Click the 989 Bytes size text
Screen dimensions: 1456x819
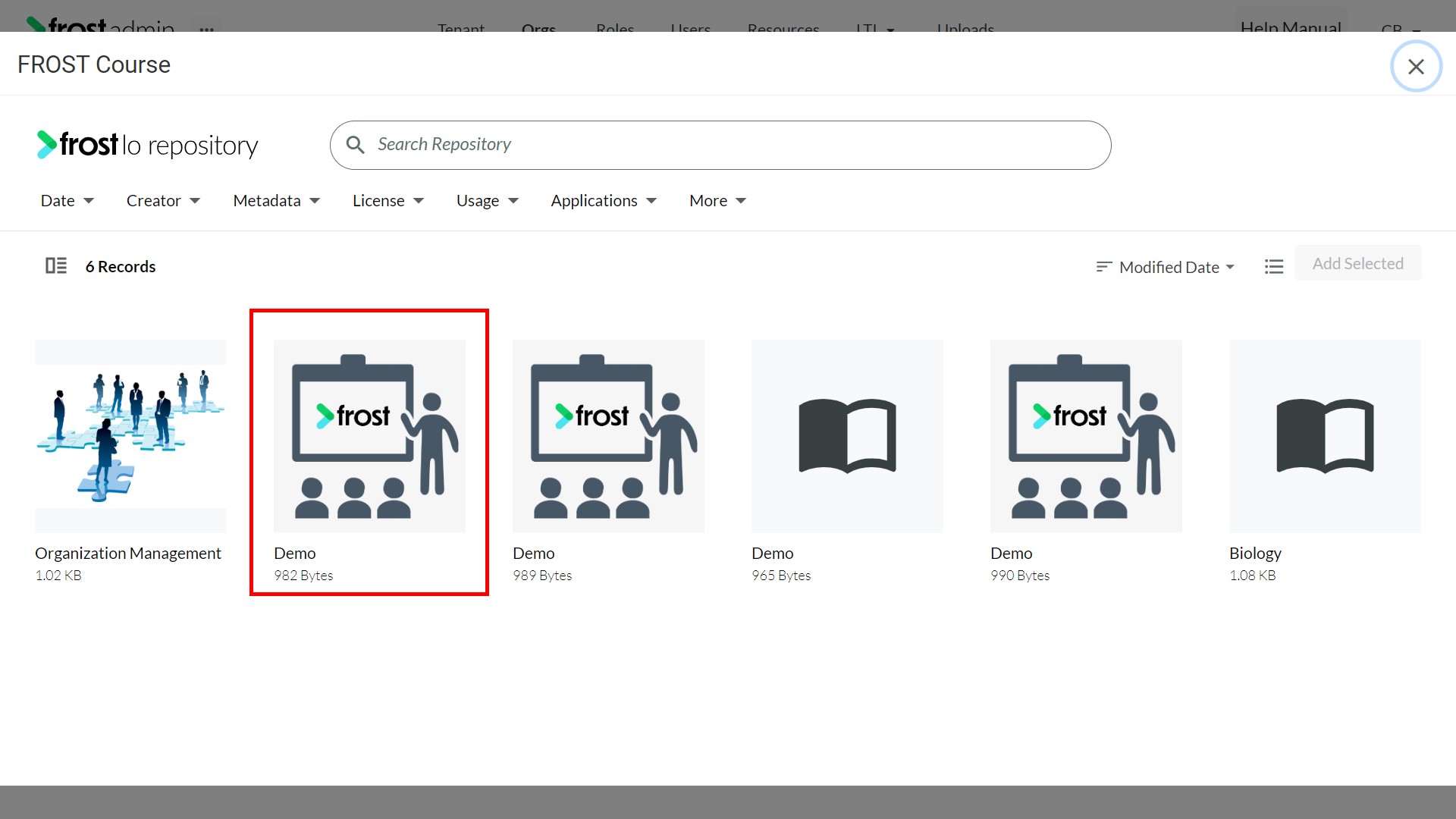pyautogui.click(x=542, y=576)
